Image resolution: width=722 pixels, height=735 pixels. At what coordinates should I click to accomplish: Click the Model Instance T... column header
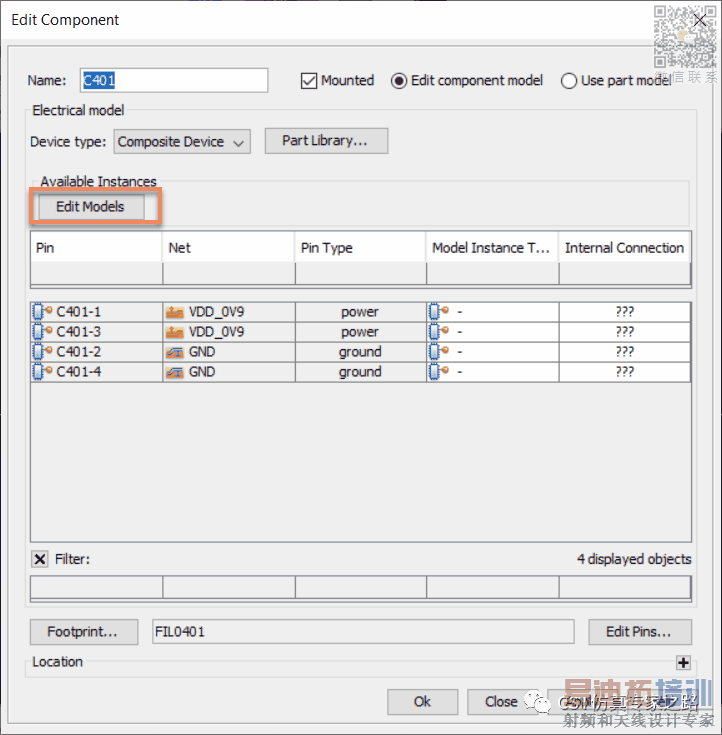click(x=492, y=248)
